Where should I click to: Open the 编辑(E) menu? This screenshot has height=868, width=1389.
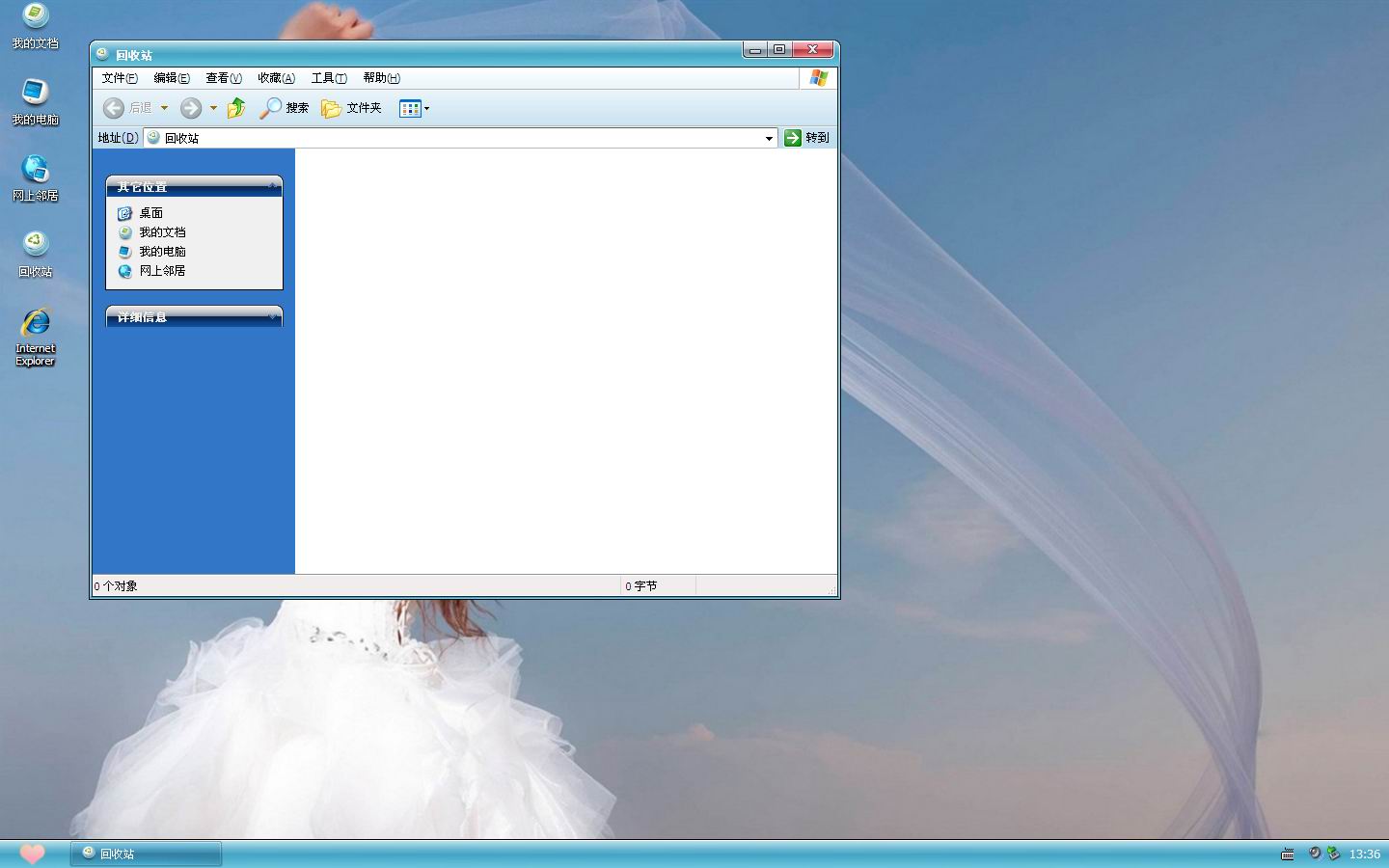[x=172, y=78]
